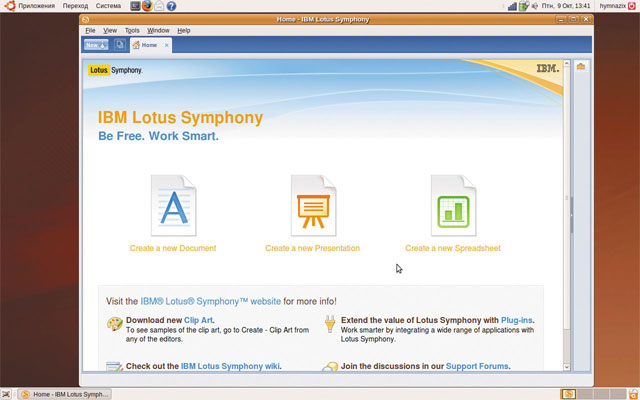This screenshot has height=400, width=640.
Task: Select the first workspace in switcher
Action: pos(568,394)
